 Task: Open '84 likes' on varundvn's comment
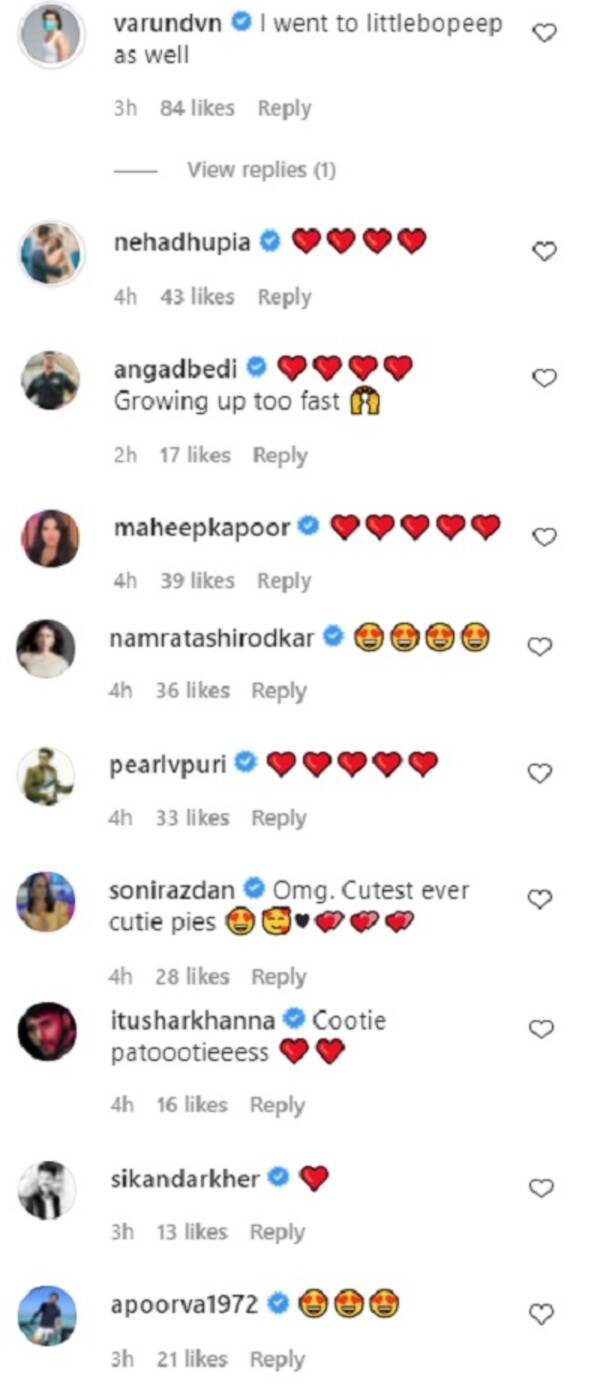[x=195, y=108]
